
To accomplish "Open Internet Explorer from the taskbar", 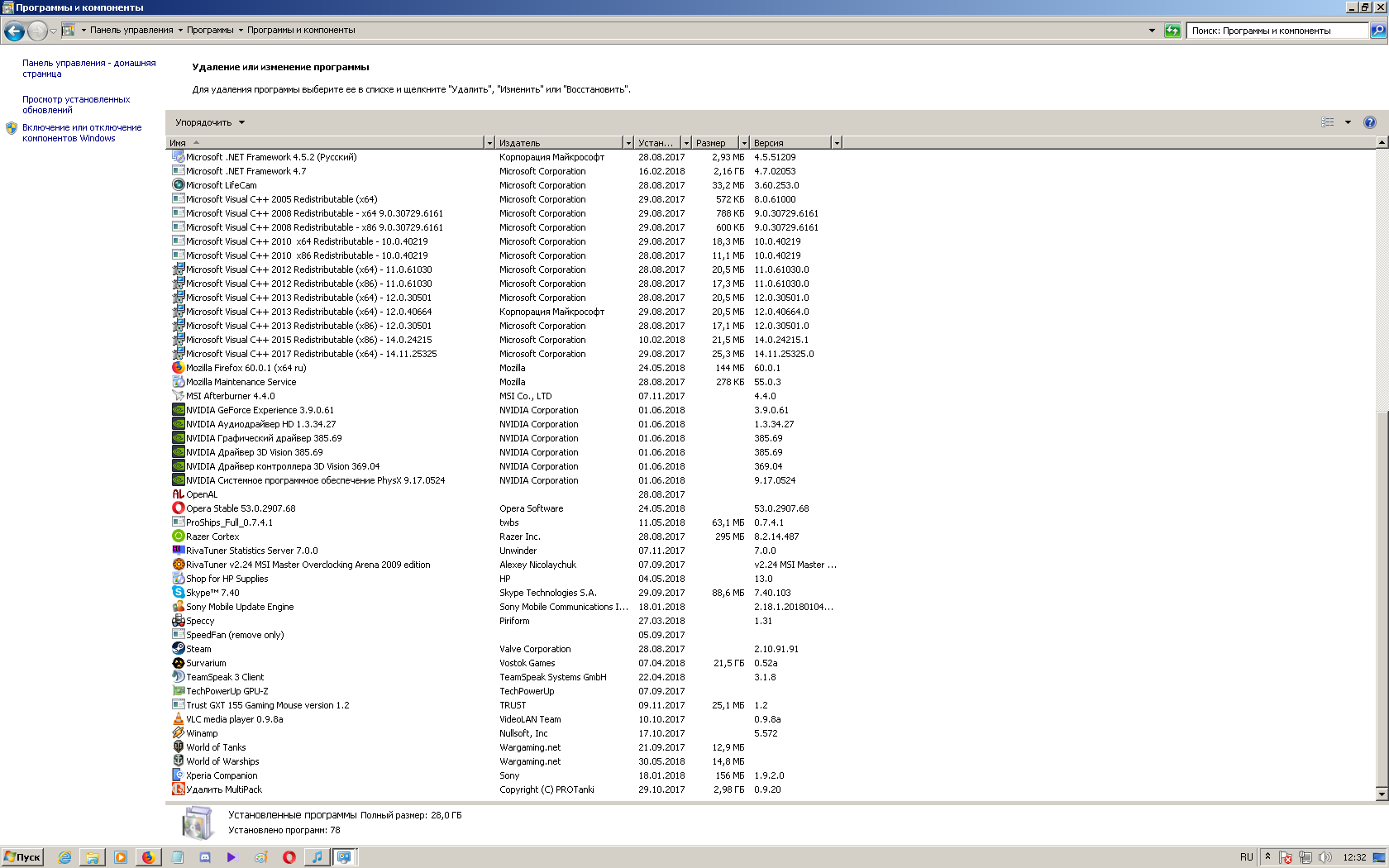I will coord(64,857).
